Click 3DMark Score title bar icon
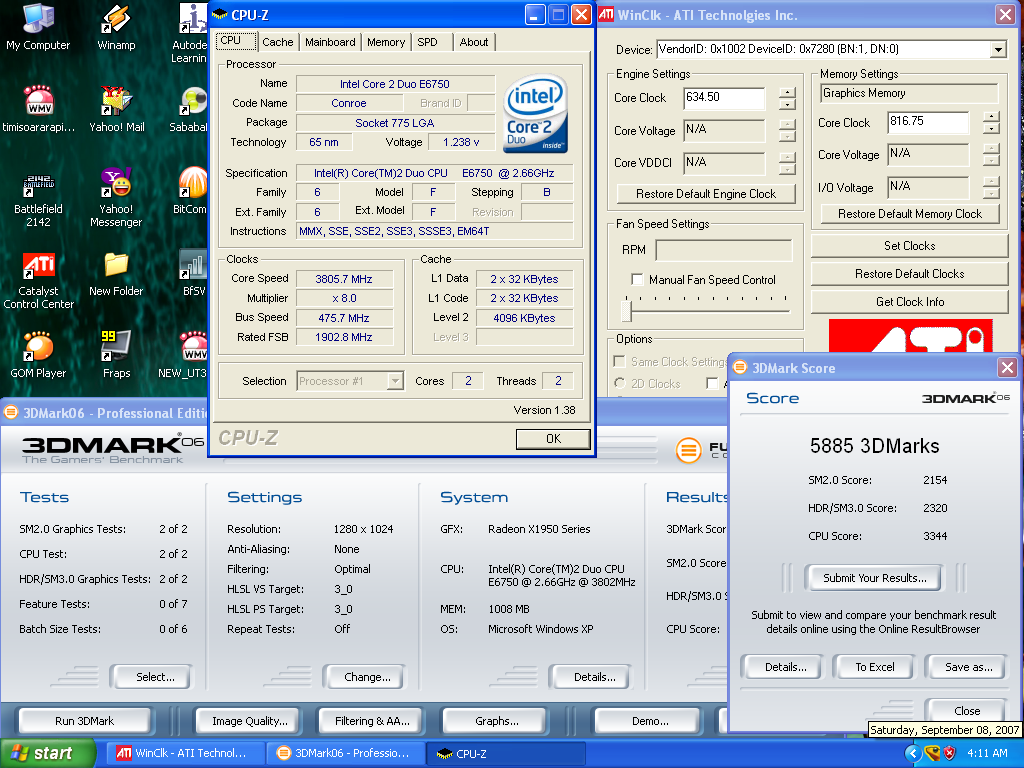 (x=740, y=368)
